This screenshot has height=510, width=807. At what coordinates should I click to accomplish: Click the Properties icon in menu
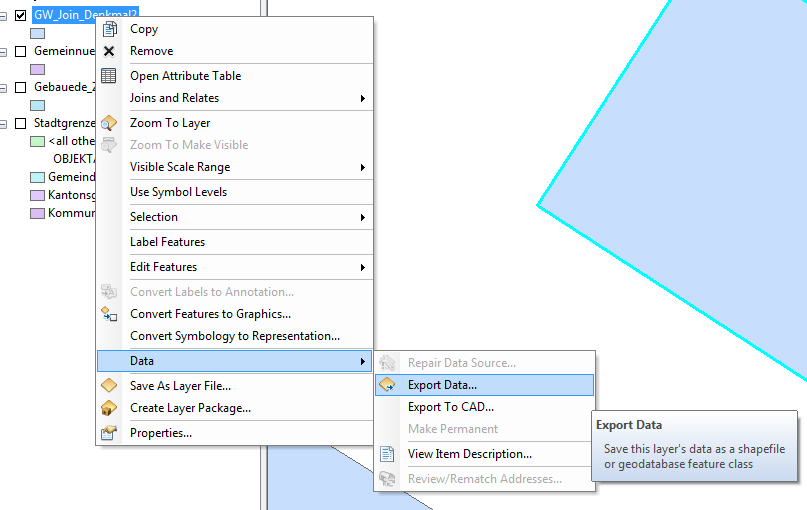(110, 433)
